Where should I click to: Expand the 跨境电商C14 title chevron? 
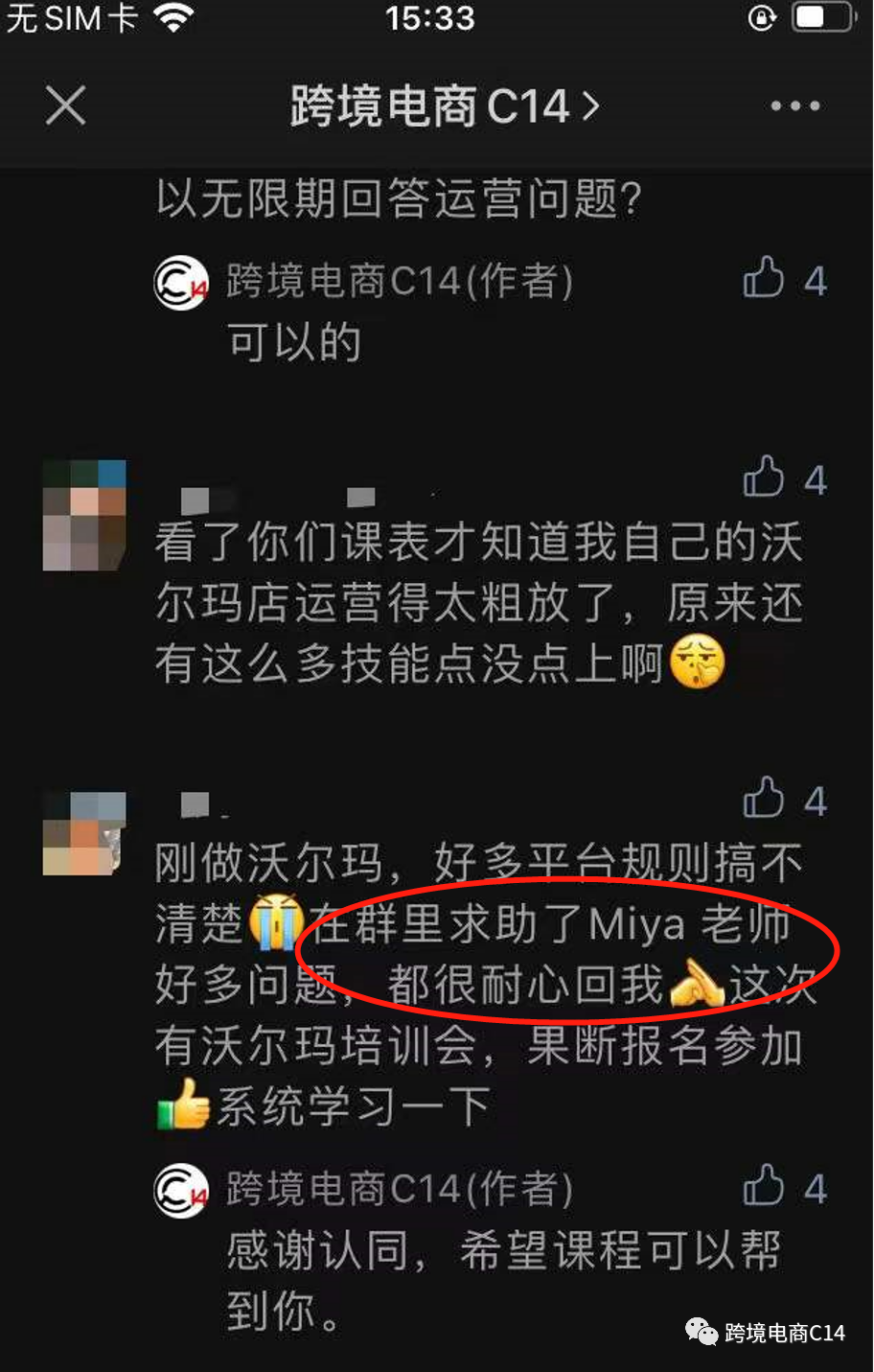tap(591, 105)
